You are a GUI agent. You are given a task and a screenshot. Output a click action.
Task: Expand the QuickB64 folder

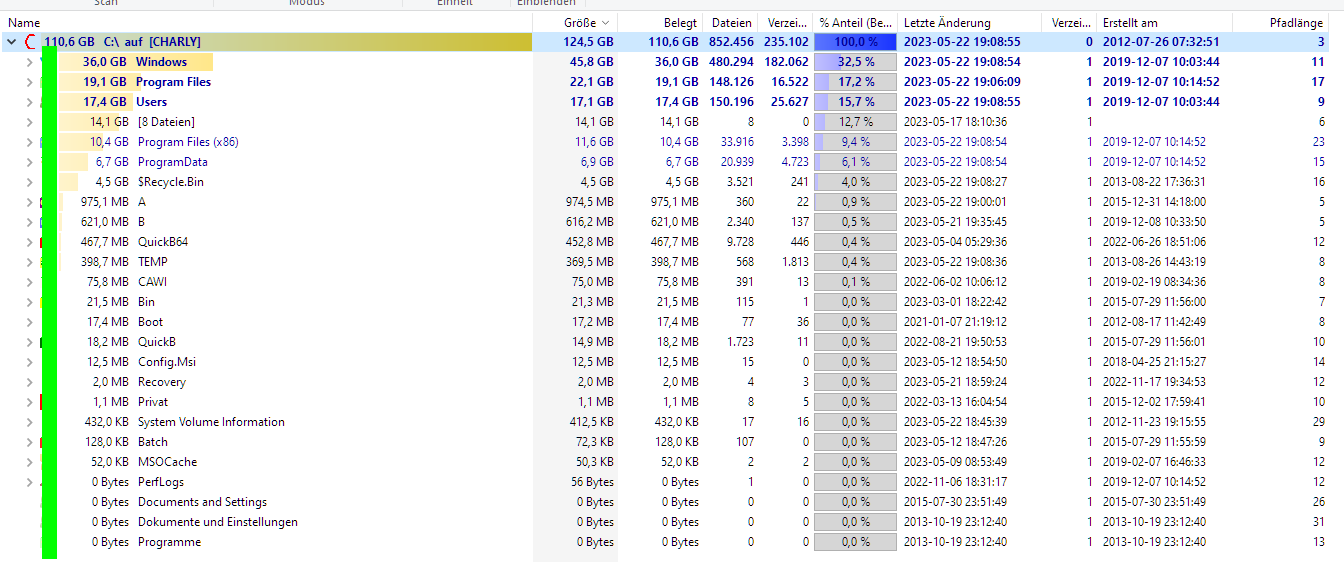[x=29, y=242]
